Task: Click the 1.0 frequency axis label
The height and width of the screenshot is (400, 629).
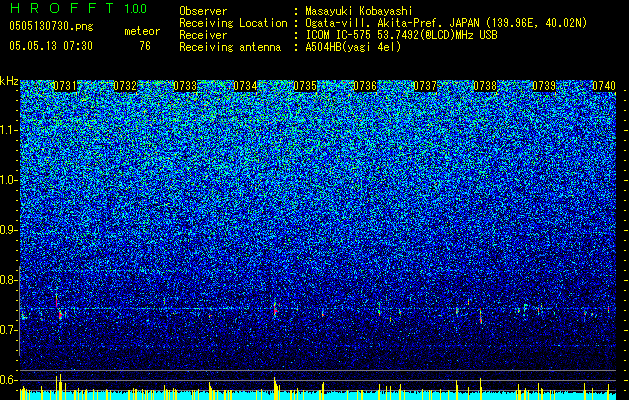Action: (9, 180)
